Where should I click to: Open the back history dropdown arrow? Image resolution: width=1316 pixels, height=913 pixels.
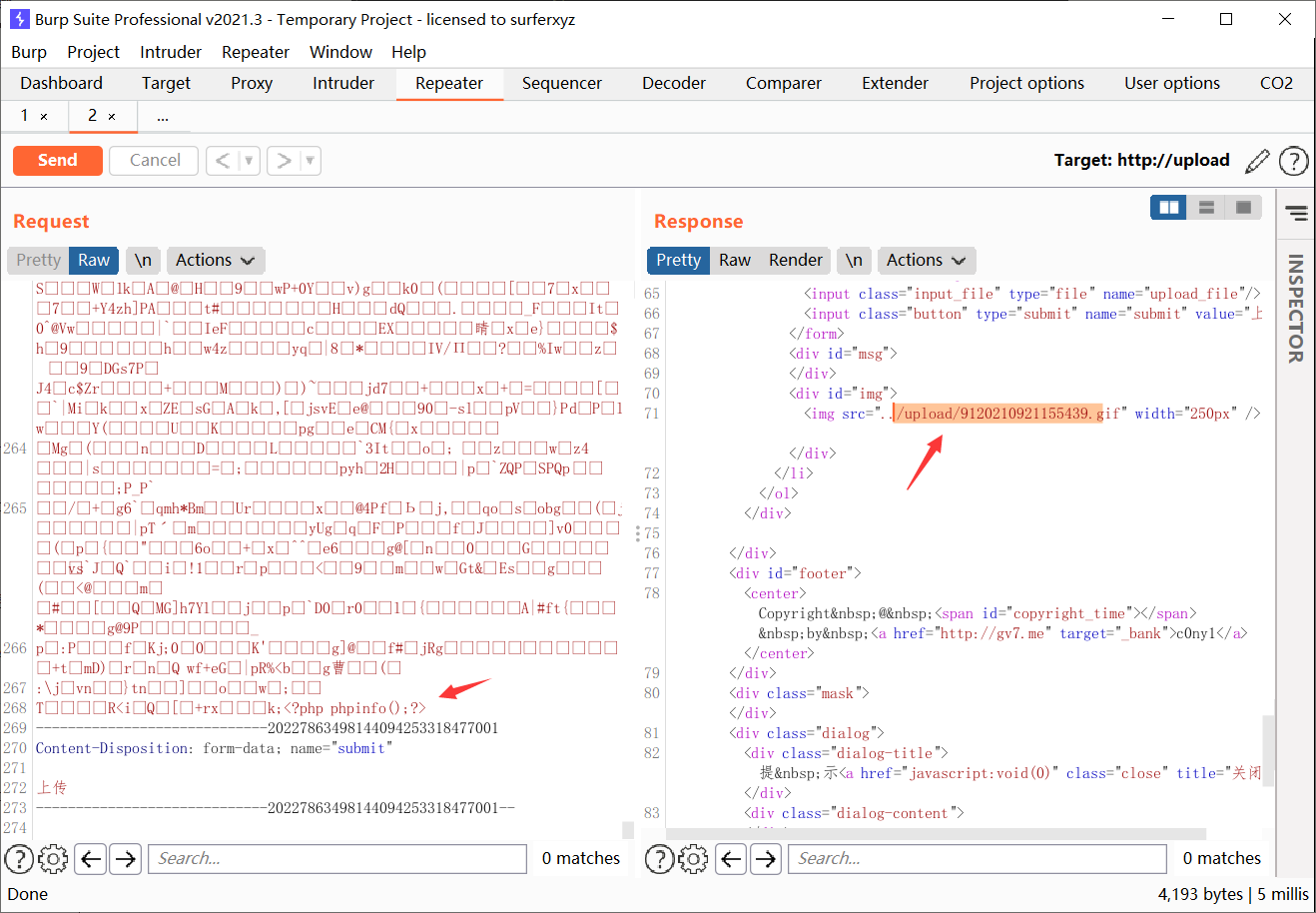pyautogui.click(x=249, y=160)
